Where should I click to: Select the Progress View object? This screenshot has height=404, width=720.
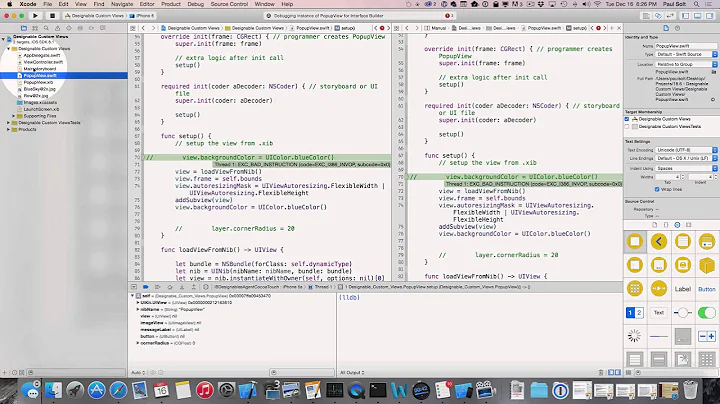(658, 336)
